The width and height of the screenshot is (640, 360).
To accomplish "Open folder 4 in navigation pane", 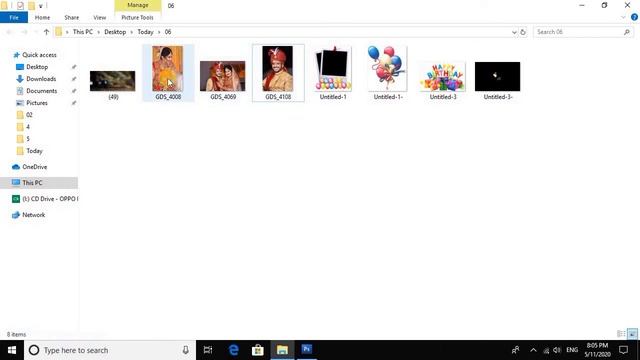I will pos(27,127).
